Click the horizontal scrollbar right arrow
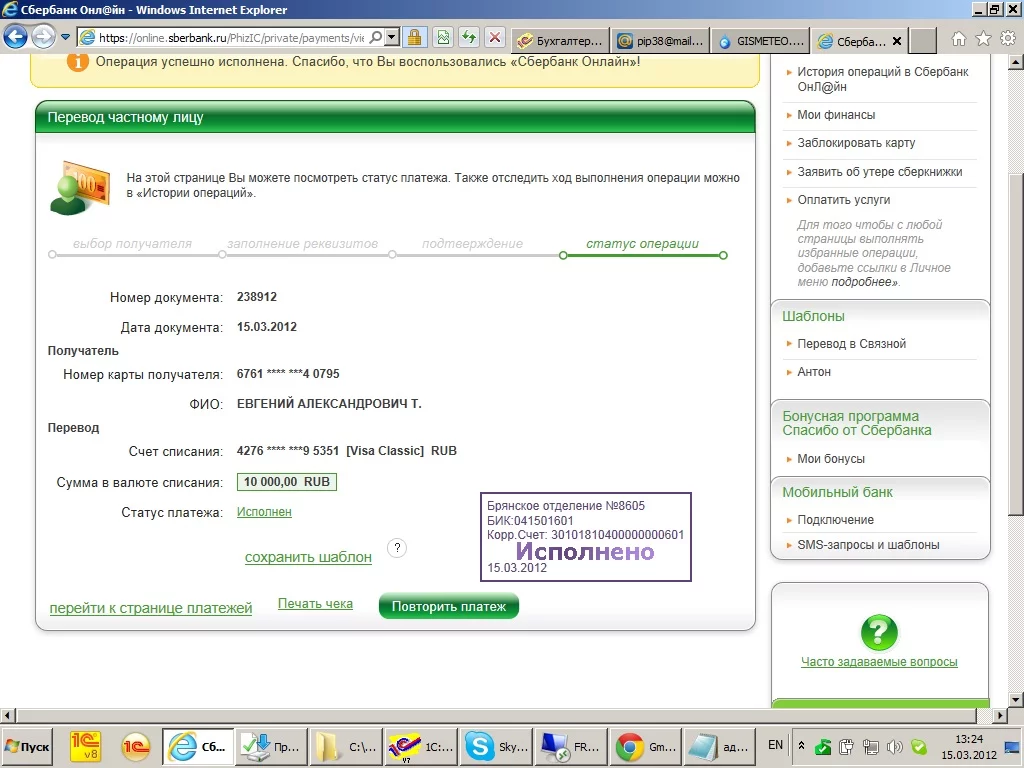 click(999, 716)
